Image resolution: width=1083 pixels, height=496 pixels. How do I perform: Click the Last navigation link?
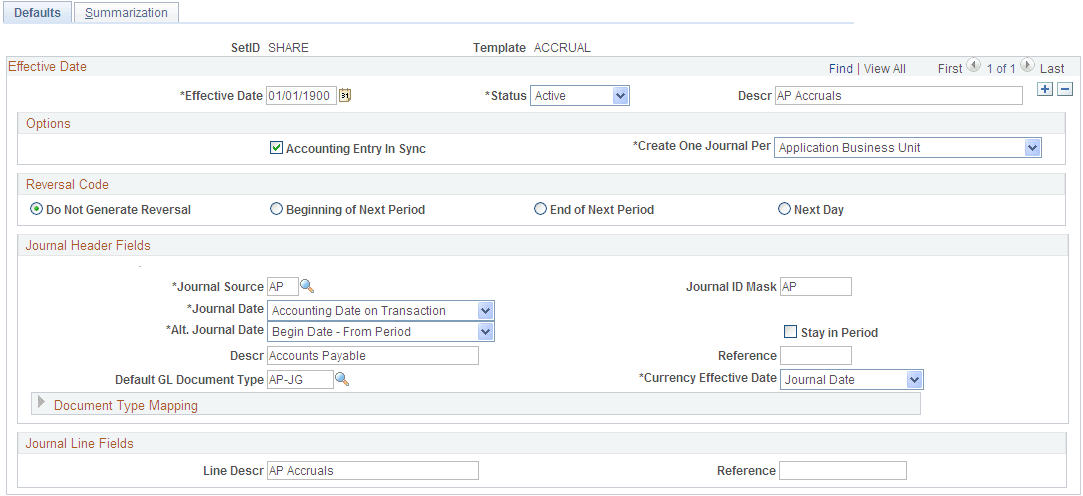[1052, 68]
